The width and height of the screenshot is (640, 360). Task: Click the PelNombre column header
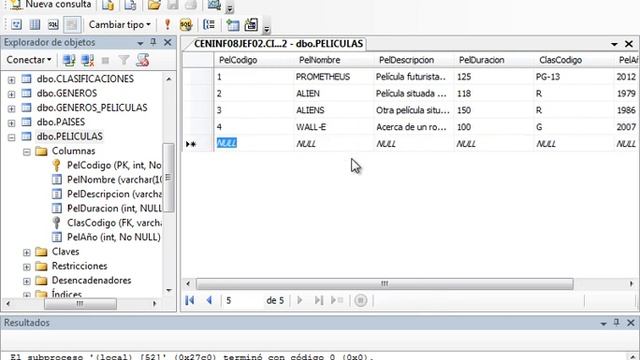click(333, 60)
